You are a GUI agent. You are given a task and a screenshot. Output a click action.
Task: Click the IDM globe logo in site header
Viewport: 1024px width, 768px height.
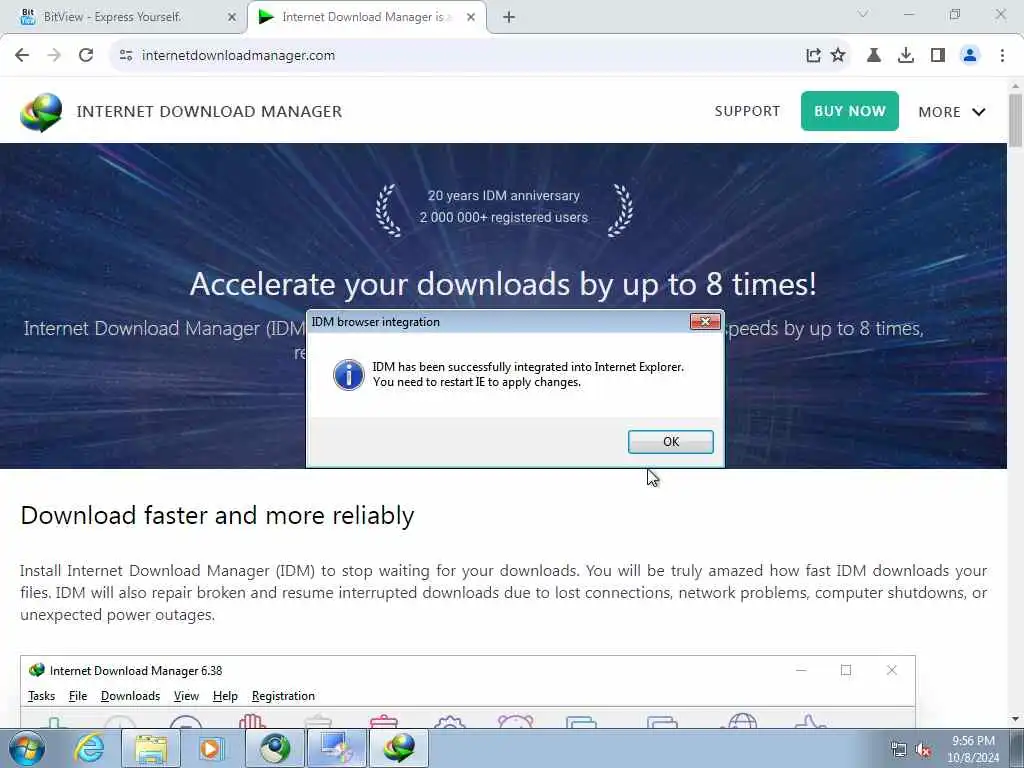41,112
